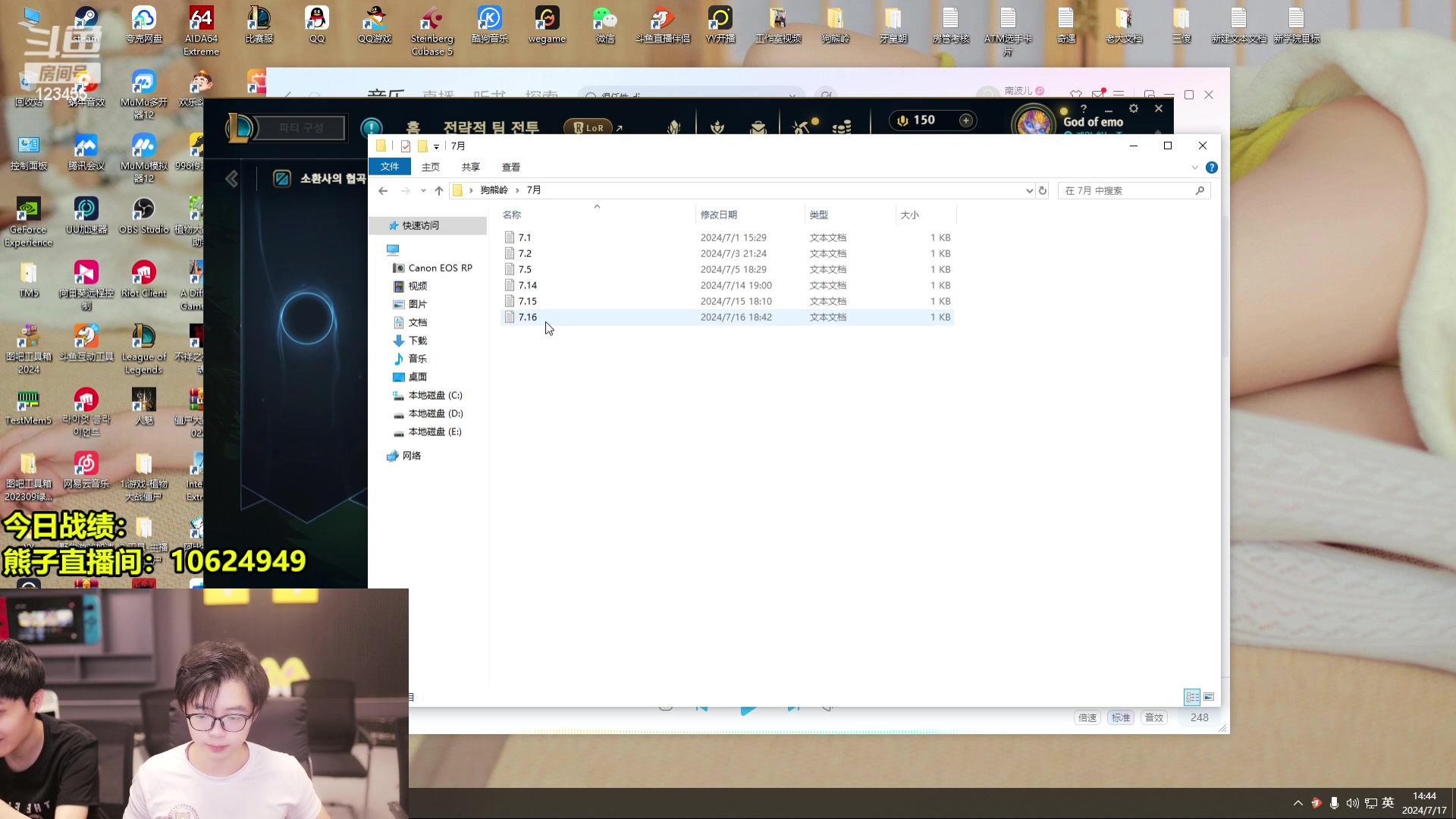The image size is (1456, 819).
Task: Open UU加速器 desktop icon
Action: click(x=86, y=215)
